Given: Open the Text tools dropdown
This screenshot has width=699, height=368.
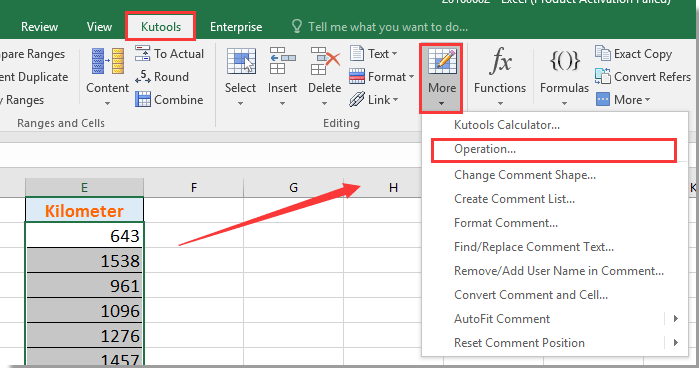Looking at the screenshot, I should click(382, 54).
